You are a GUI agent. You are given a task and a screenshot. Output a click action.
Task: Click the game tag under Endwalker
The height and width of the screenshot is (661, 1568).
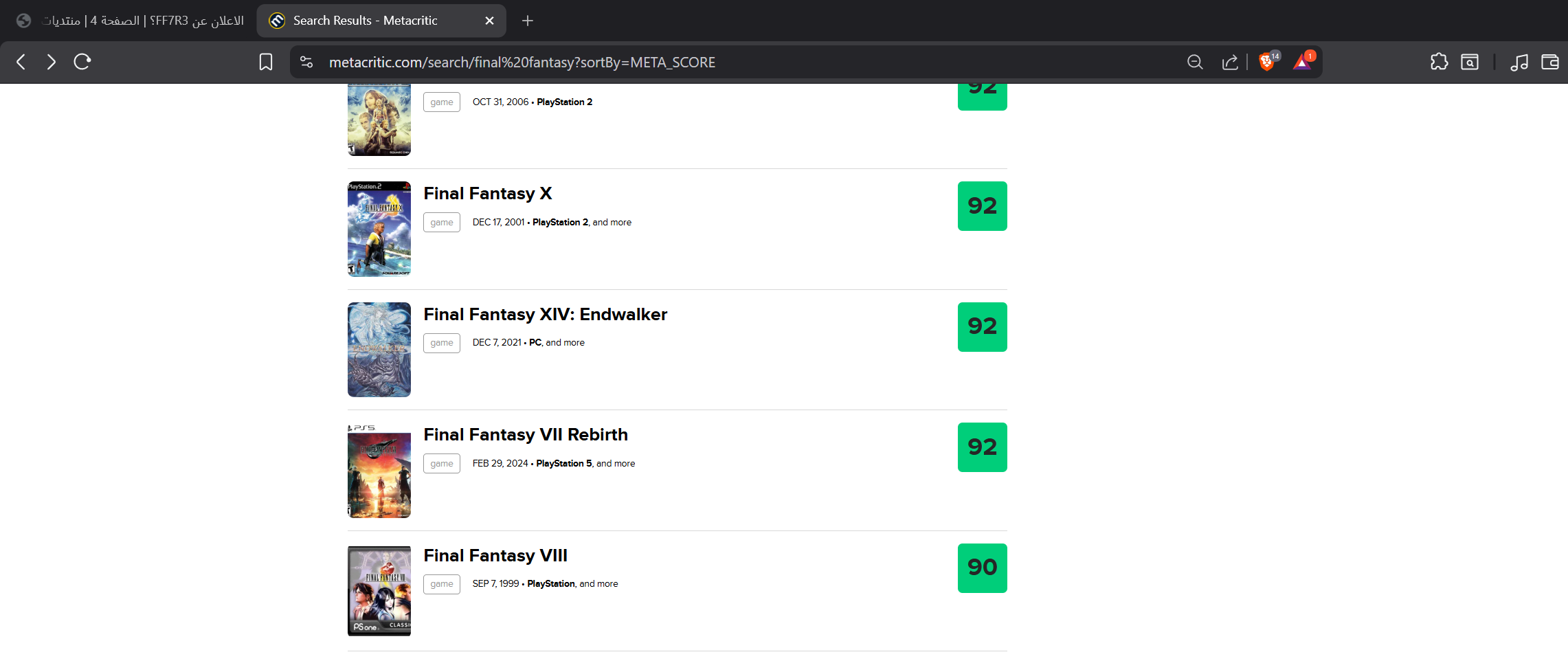pos(442,343)
